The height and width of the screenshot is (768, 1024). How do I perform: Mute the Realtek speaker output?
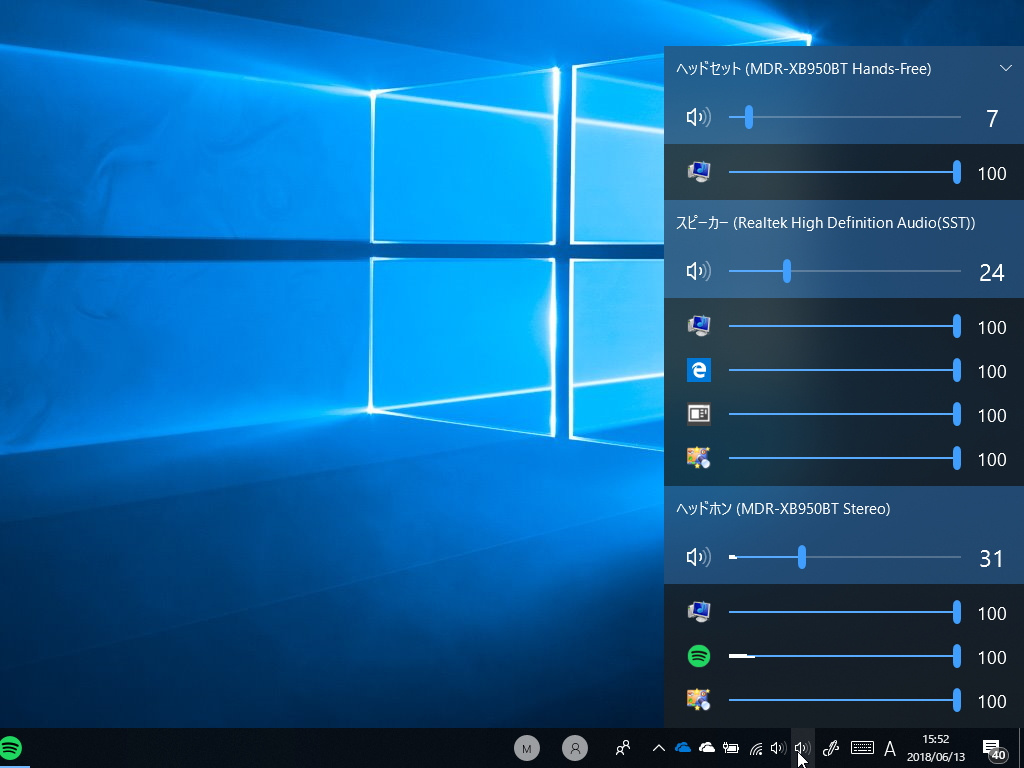click(698, 270)
